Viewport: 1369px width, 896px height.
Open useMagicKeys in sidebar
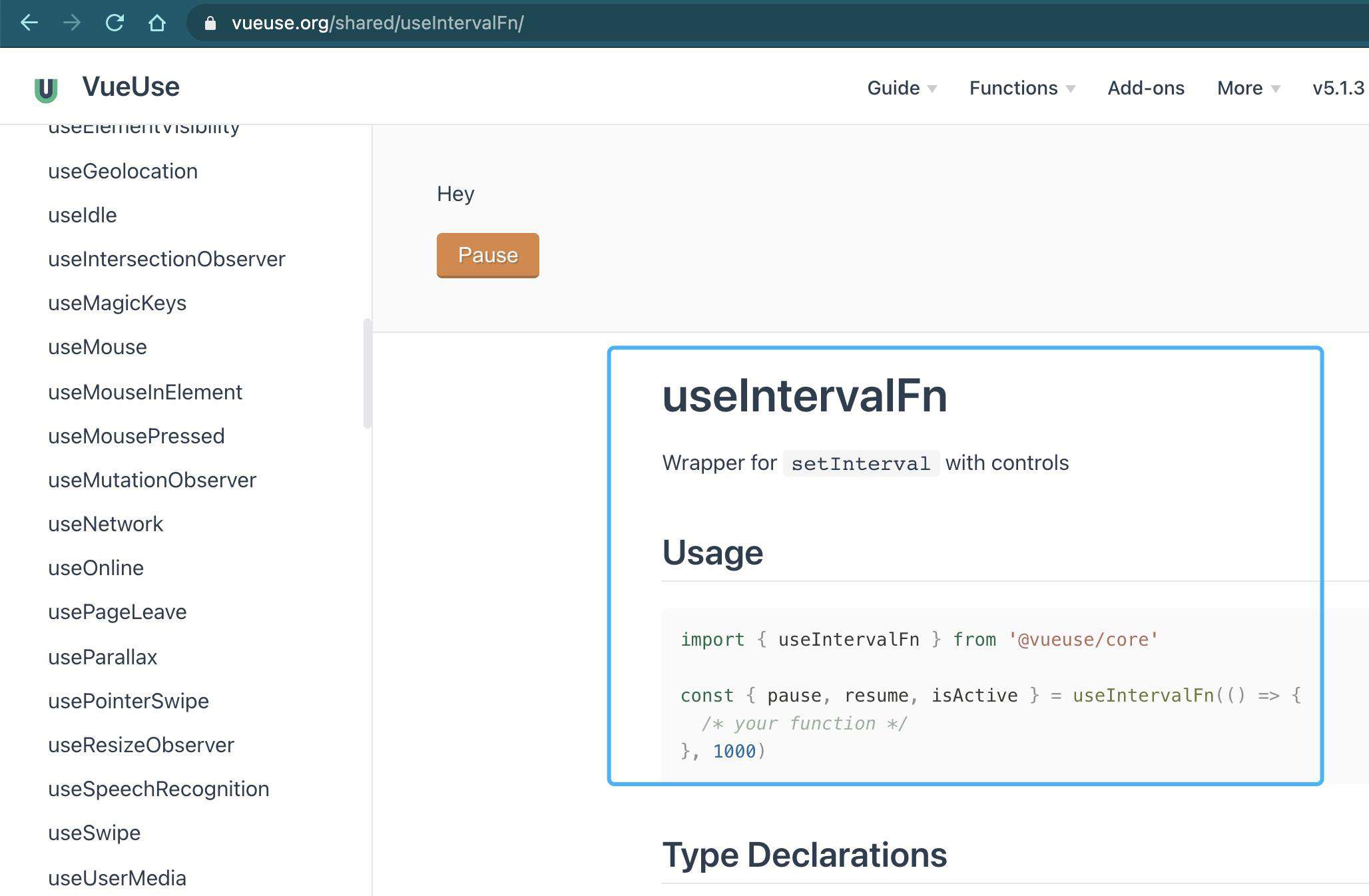(x=117, y=303)
